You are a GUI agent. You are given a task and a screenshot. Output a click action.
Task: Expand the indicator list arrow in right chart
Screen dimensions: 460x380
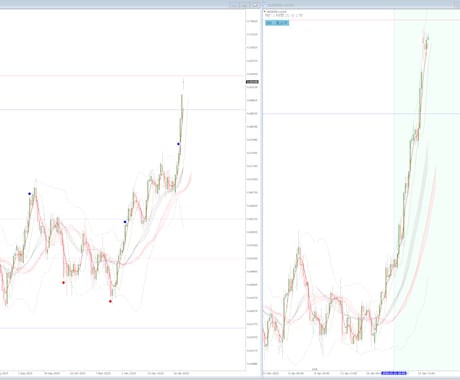tap(265, 12)
